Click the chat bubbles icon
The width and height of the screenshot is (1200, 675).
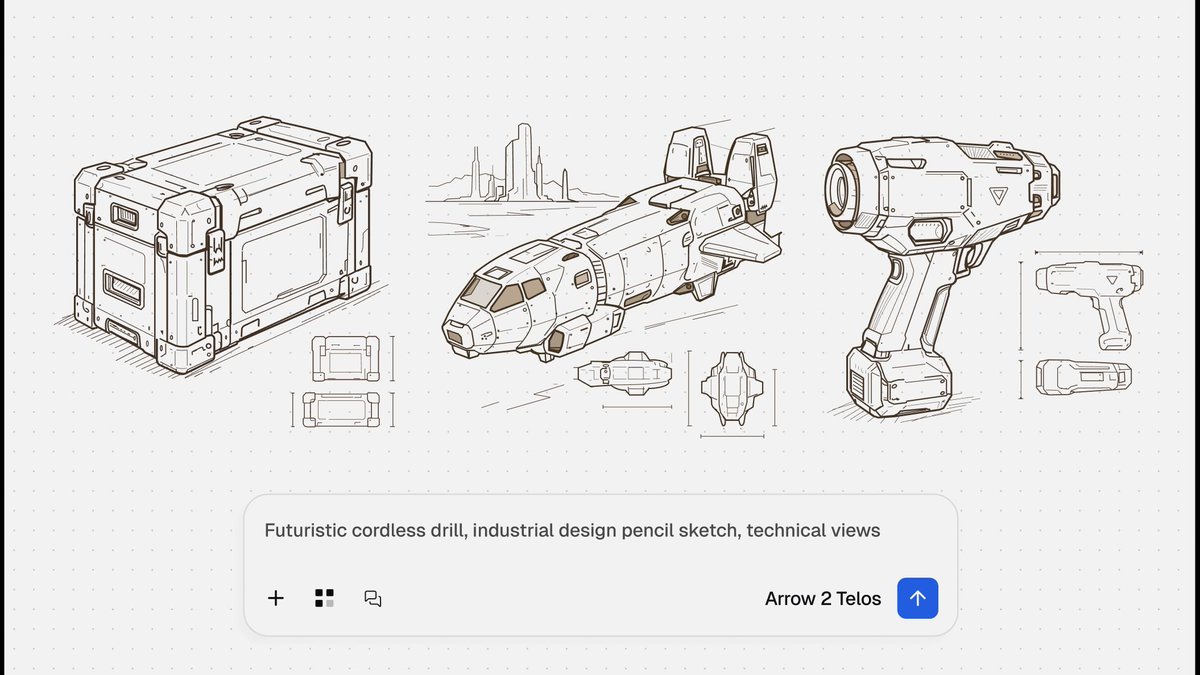click(373, 599)
